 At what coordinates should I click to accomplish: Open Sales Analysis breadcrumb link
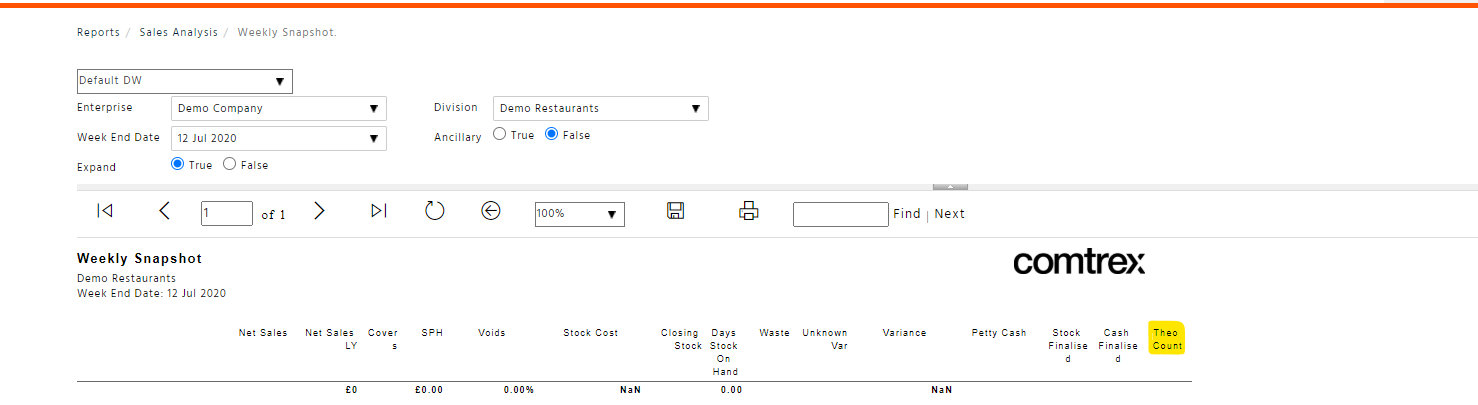(x=178, y=33)
